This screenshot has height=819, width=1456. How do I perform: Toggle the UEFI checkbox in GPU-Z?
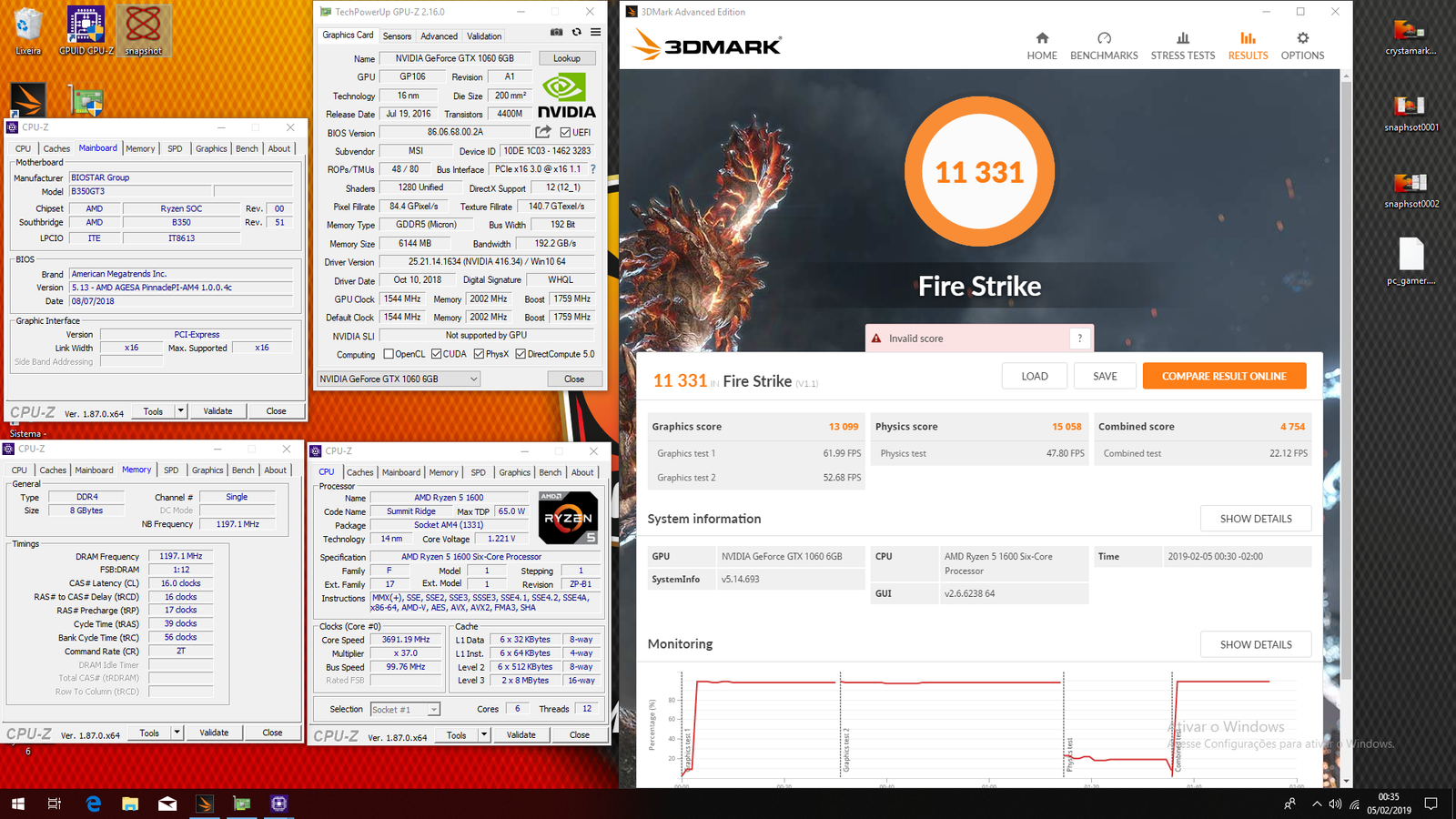click(x=565, y=133)
